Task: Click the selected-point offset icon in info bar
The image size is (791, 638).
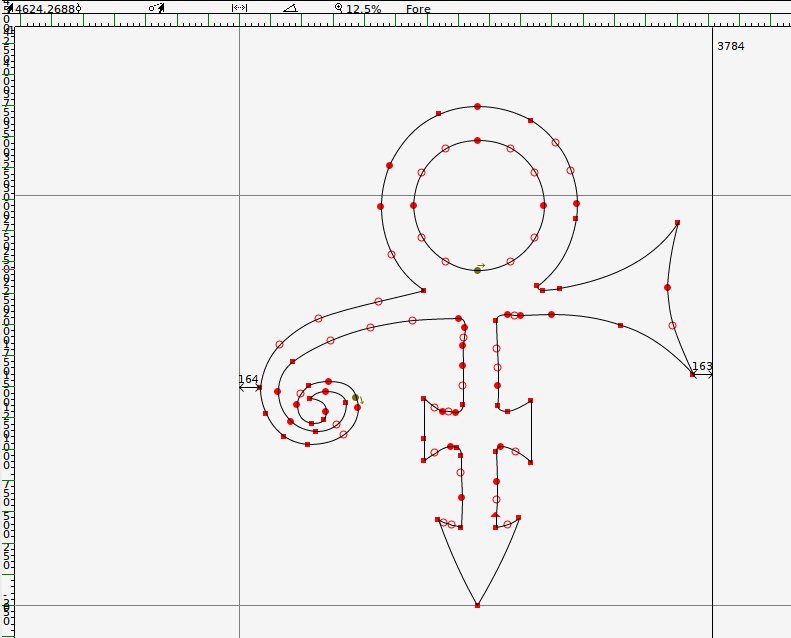Action: pyautogui.click(x=157, y=8)
